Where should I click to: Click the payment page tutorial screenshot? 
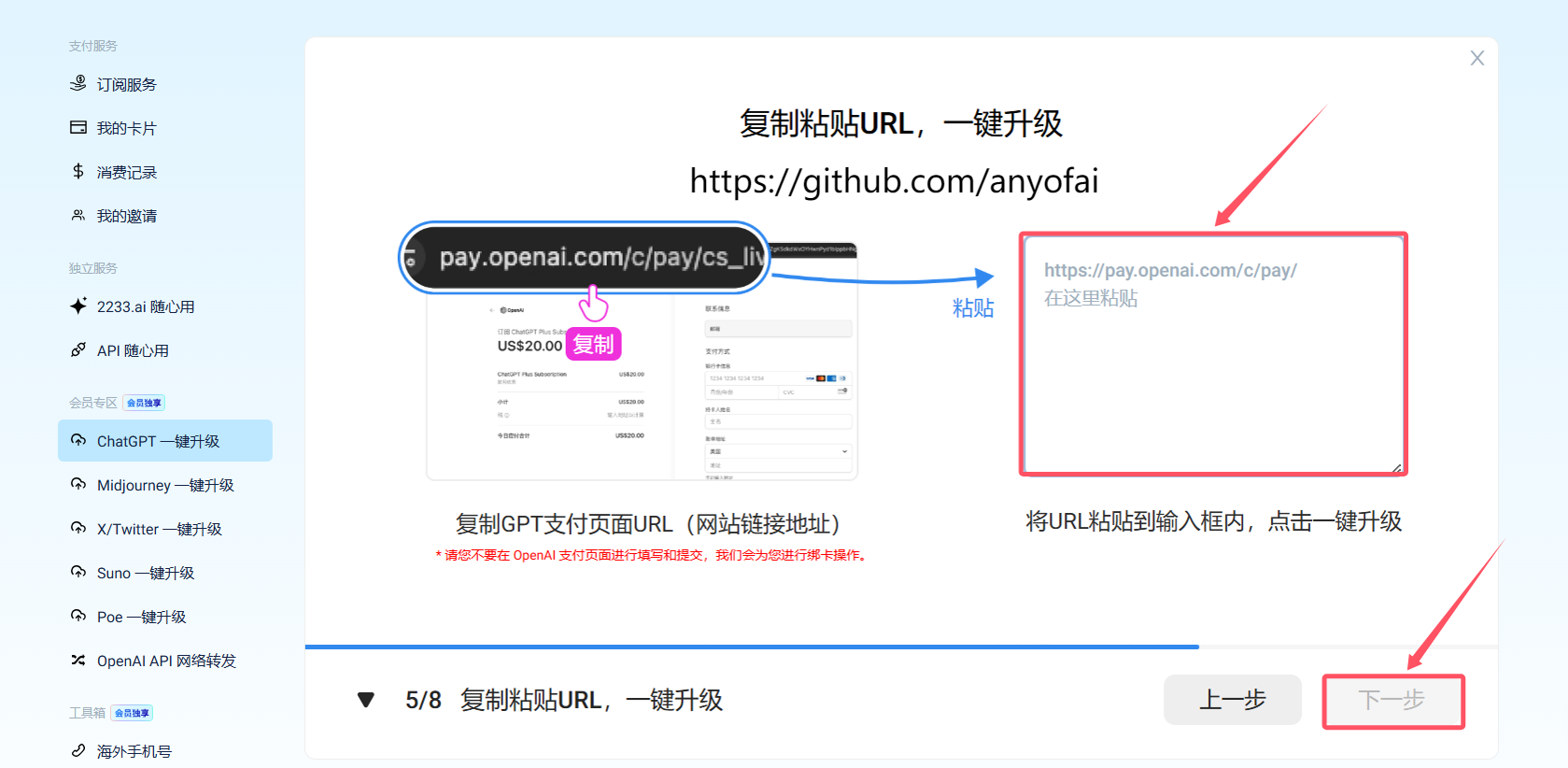pyautogui.click(x=643, y=363)
